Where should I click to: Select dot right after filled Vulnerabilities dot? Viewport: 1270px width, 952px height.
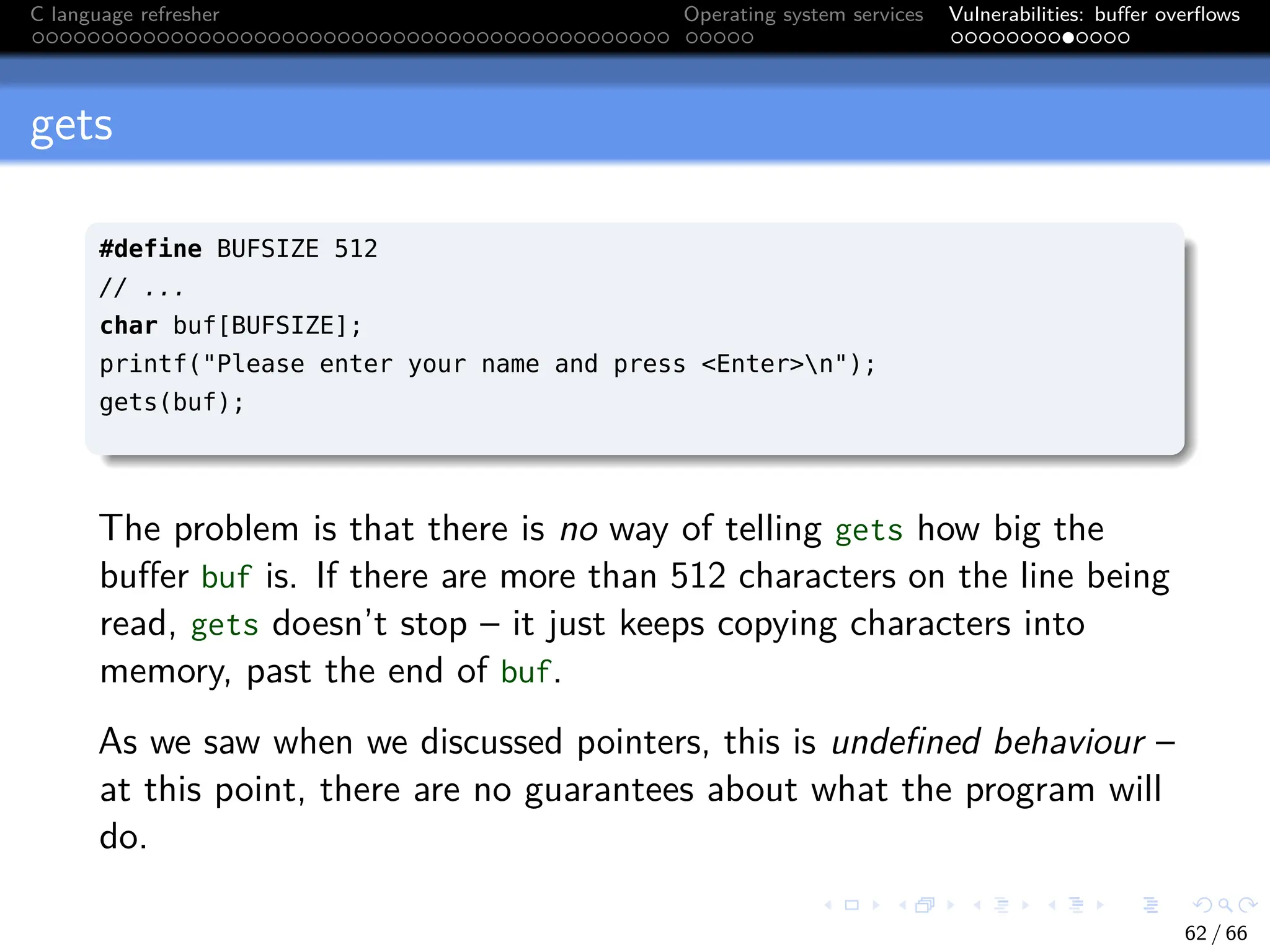click(1082, 38)
